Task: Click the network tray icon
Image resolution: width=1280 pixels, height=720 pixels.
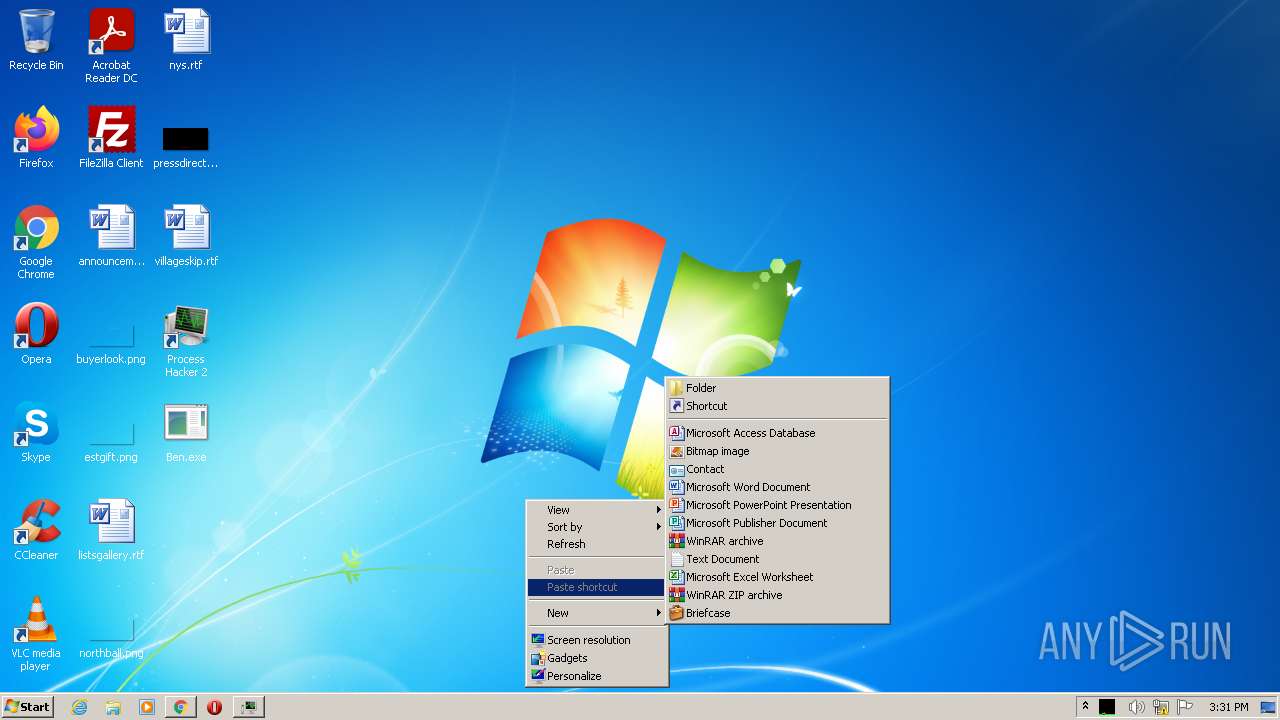Action: coord(1161,707)
